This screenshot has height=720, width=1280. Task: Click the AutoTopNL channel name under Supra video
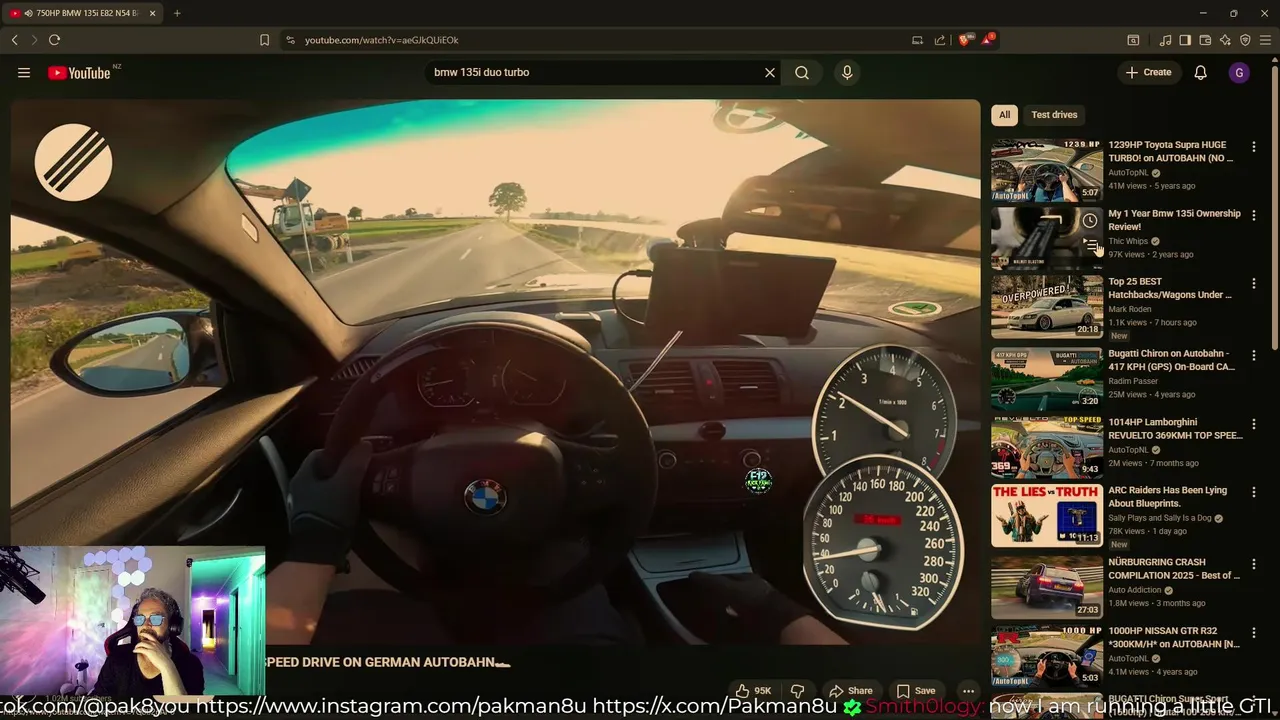(1128, 172)
